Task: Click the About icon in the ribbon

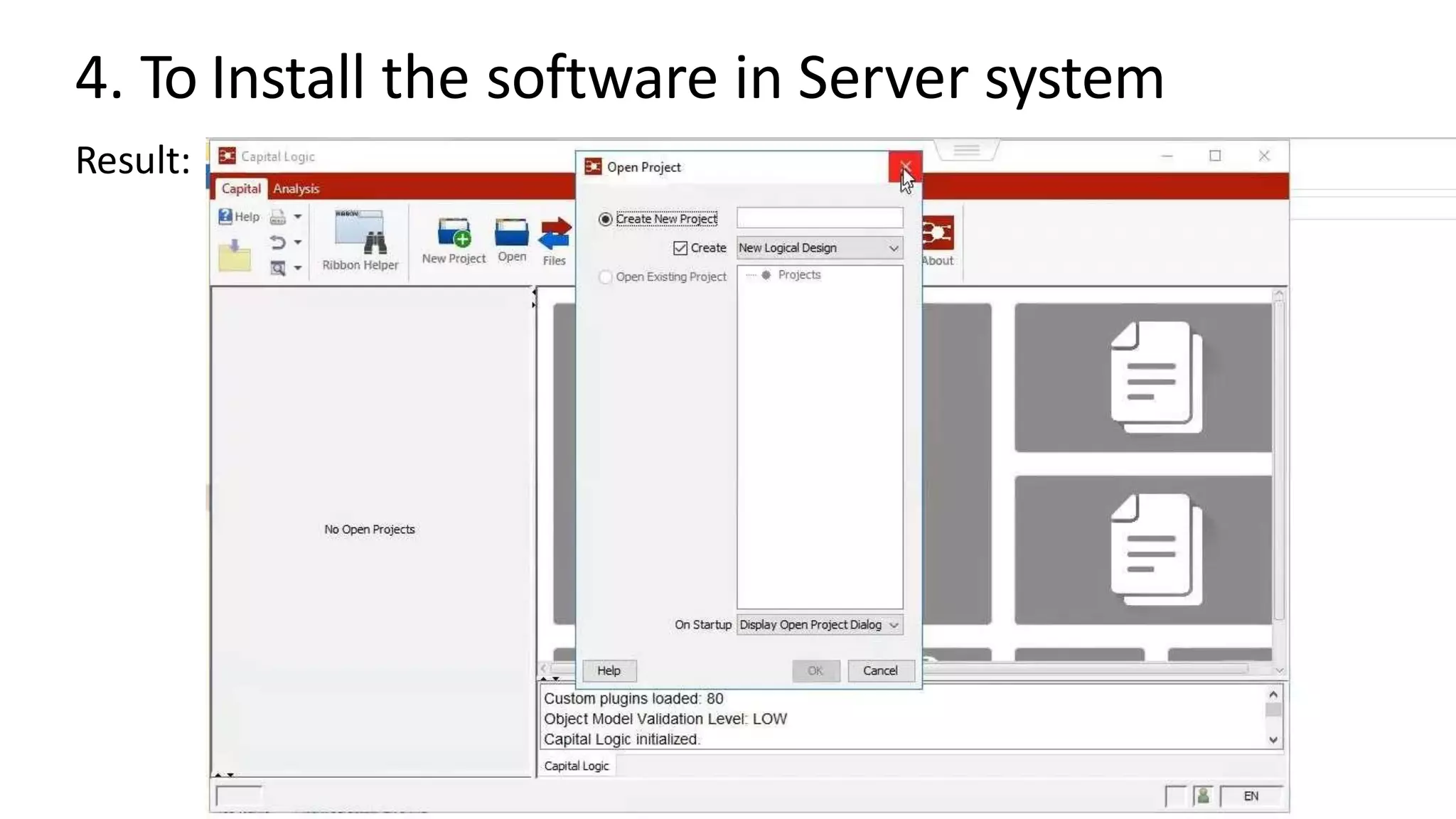Action: pyautogui.click(x=937, y=242)
